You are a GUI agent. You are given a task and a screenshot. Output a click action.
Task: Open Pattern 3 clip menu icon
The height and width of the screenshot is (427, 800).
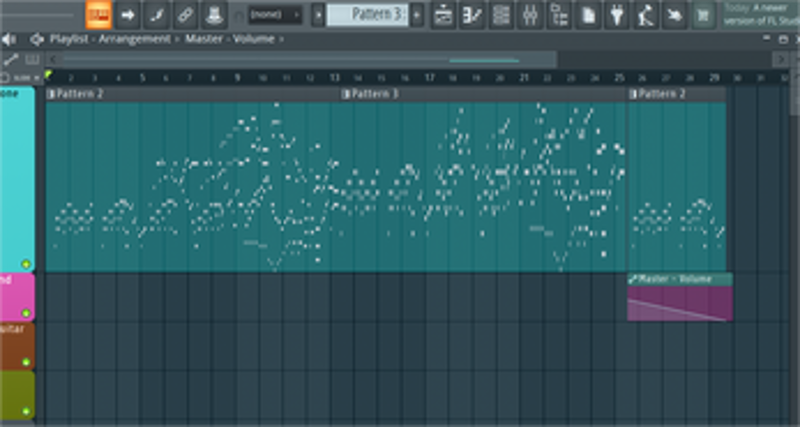click(x=346, y=94)
